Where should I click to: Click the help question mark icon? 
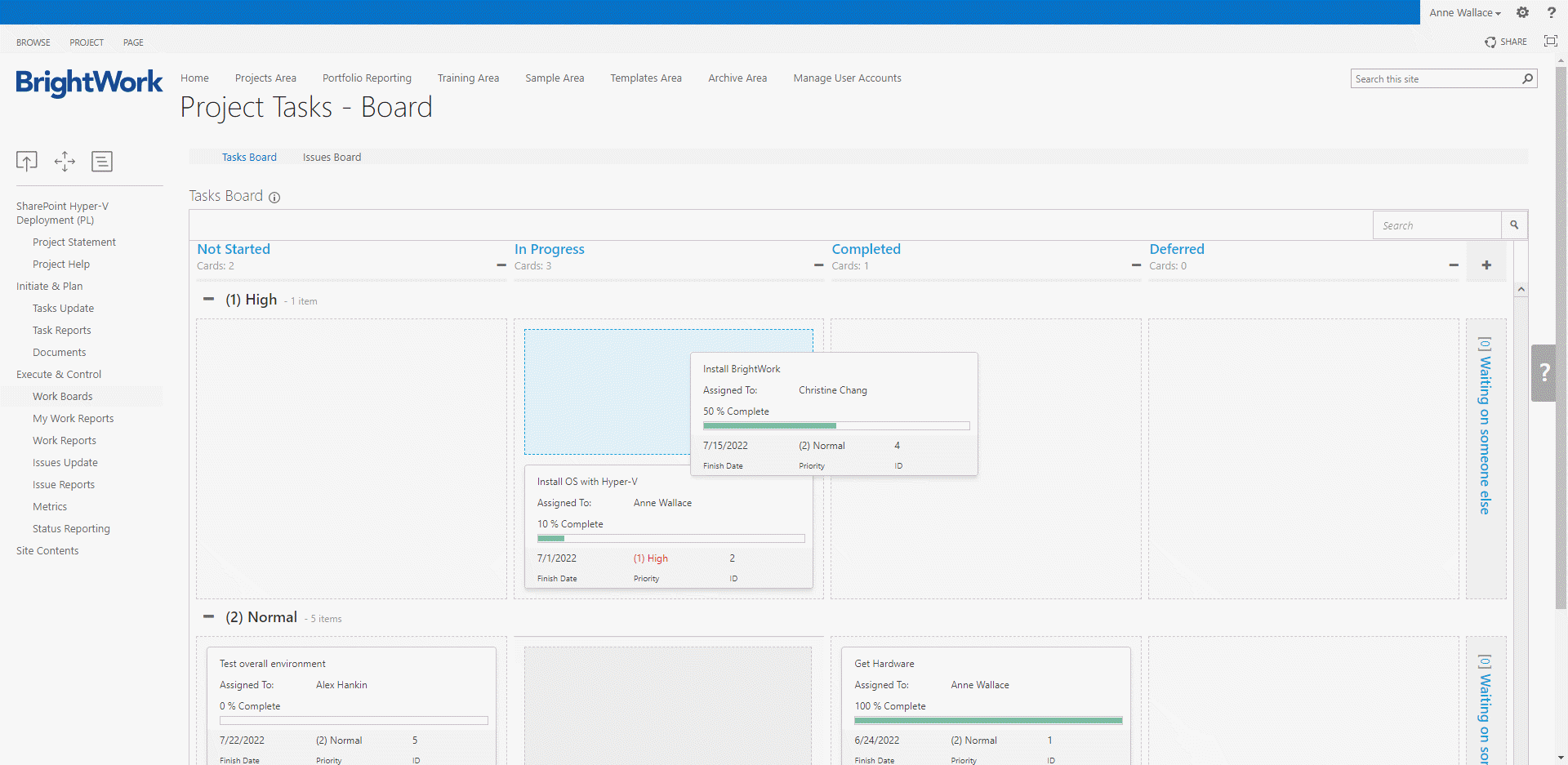pyautogui.click(x=1551, y=12)
